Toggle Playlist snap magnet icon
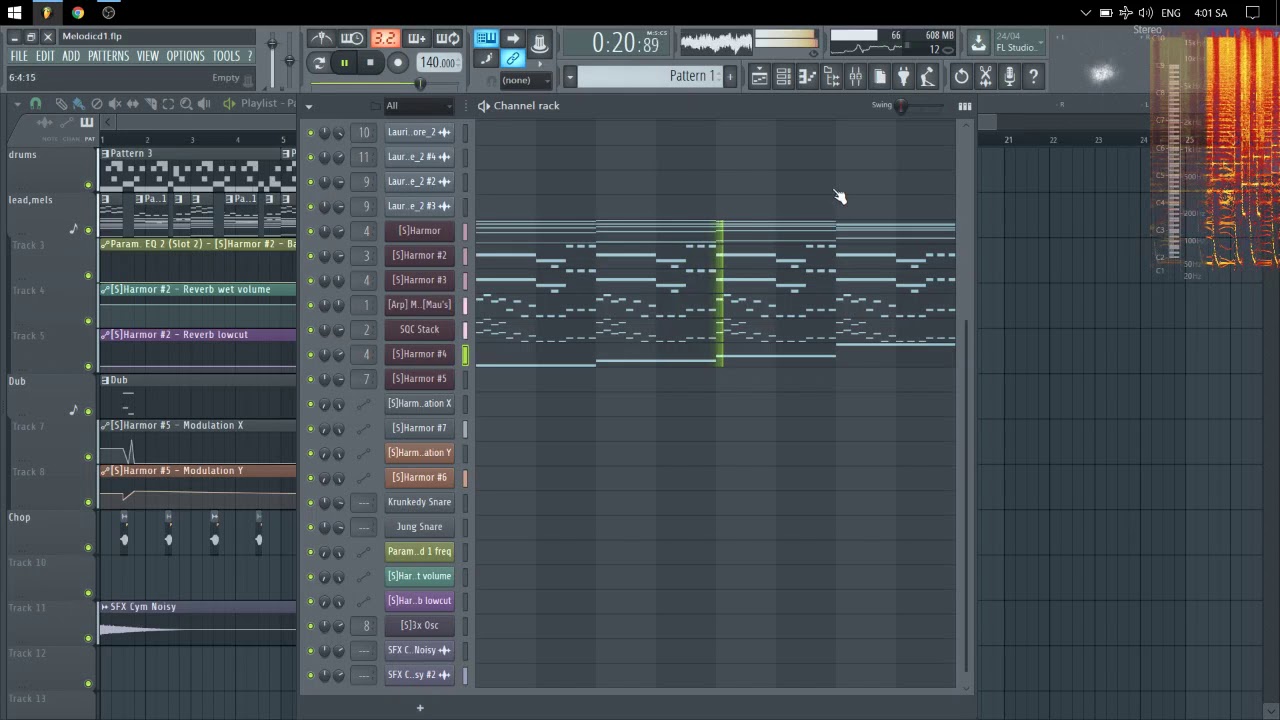Screen dimensions: 1280x720 (x=36, y=104)
